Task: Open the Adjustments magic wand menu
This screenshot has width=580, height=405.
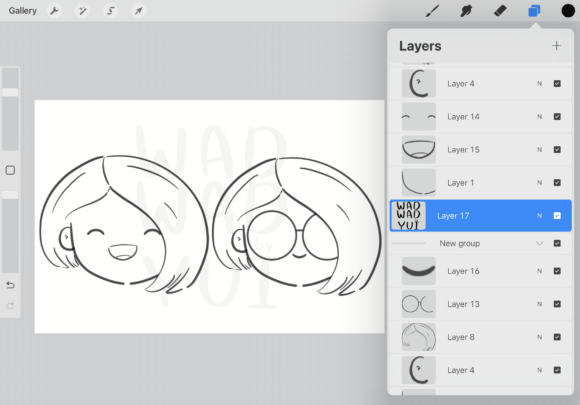Action: (x=82, y=11)
